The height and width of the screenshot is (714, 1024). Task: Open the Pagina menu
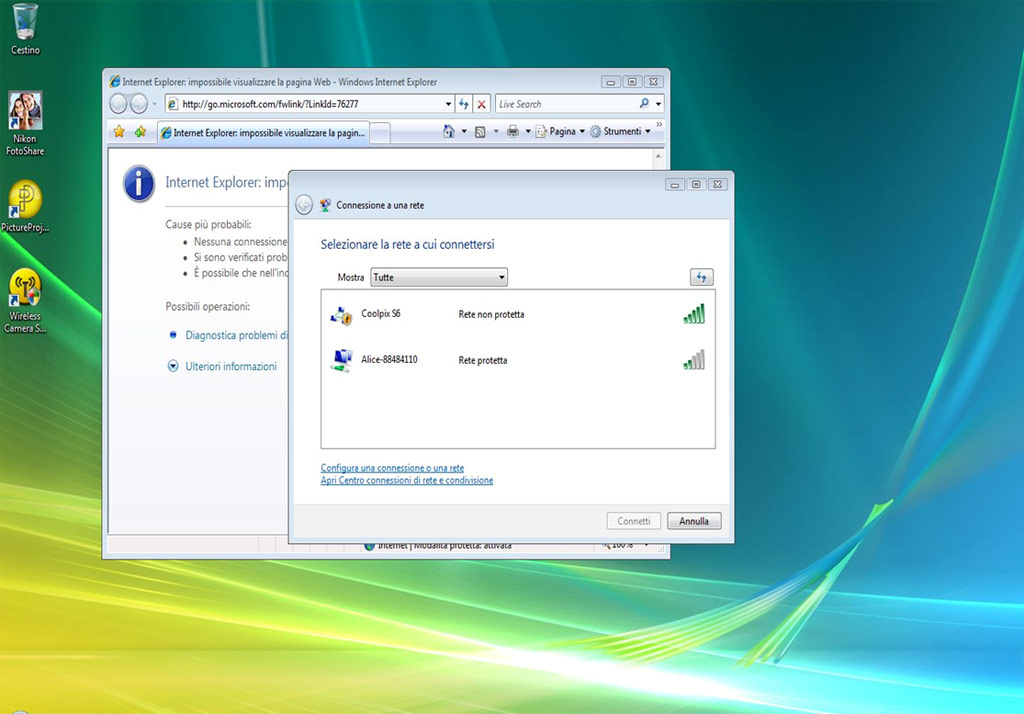[560, 131]
